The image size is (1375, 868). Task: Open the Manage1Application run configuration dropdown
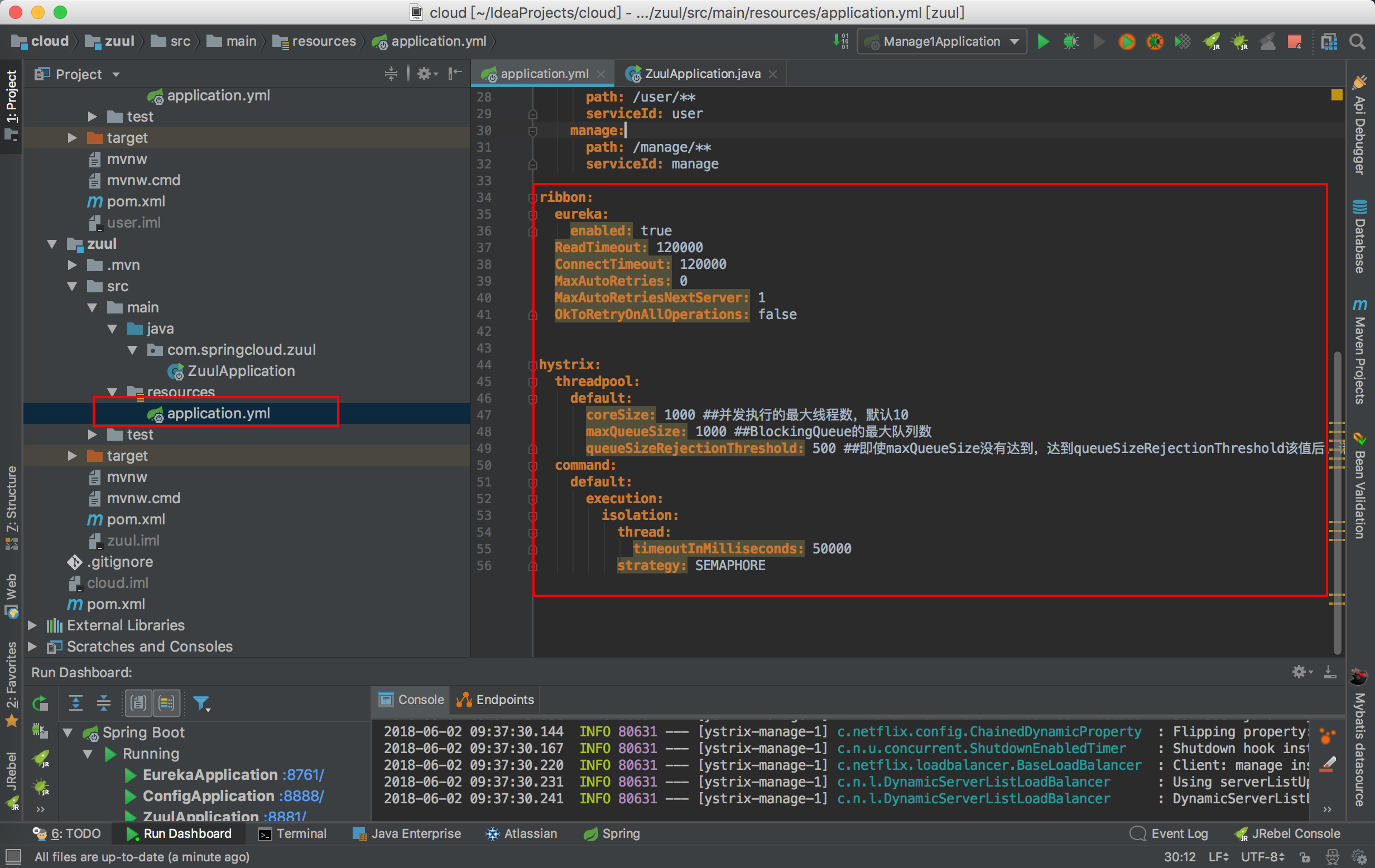pos(941,42)
